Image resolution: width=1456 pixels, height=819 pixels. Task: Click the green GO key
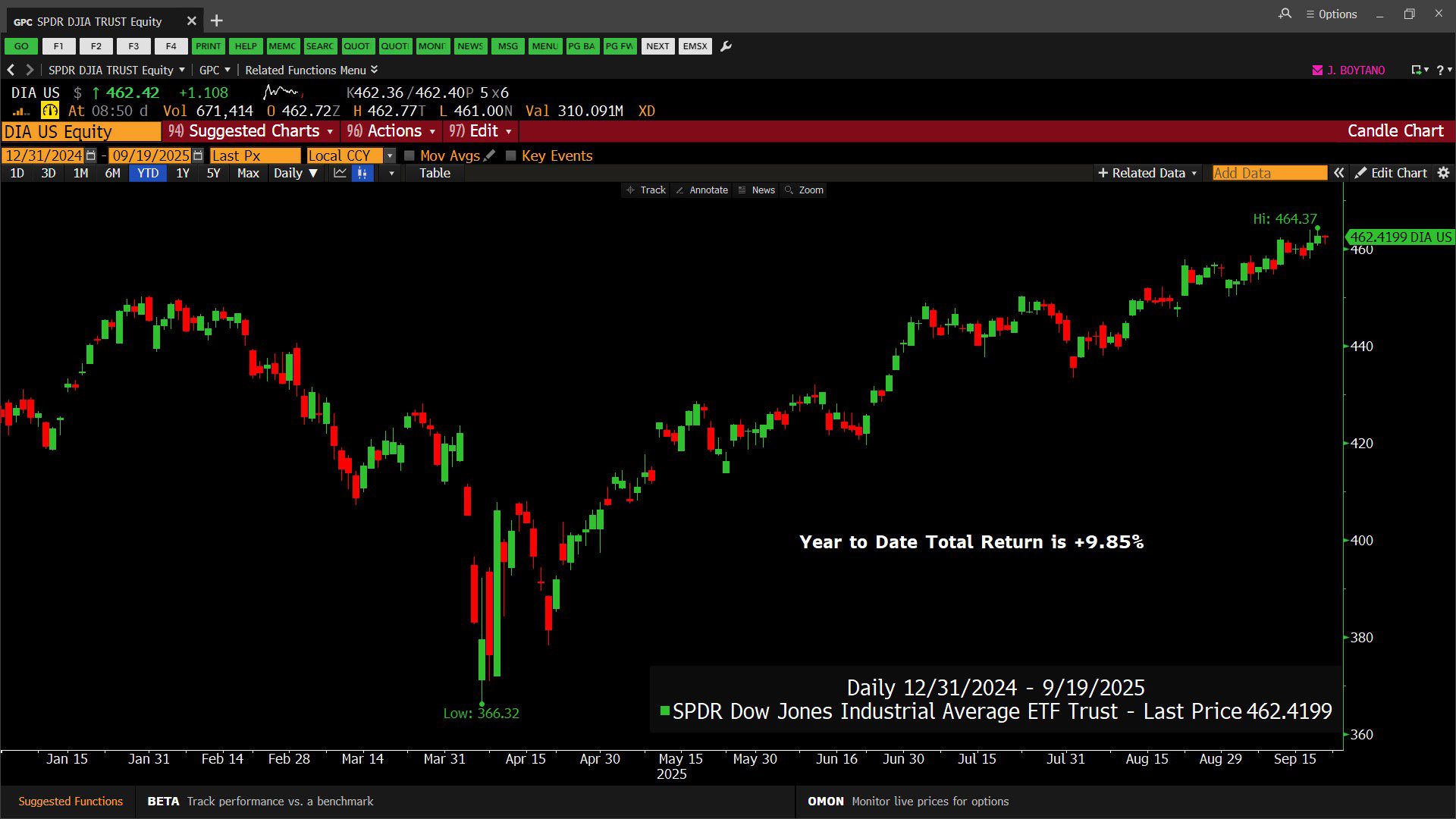[21, 46]
